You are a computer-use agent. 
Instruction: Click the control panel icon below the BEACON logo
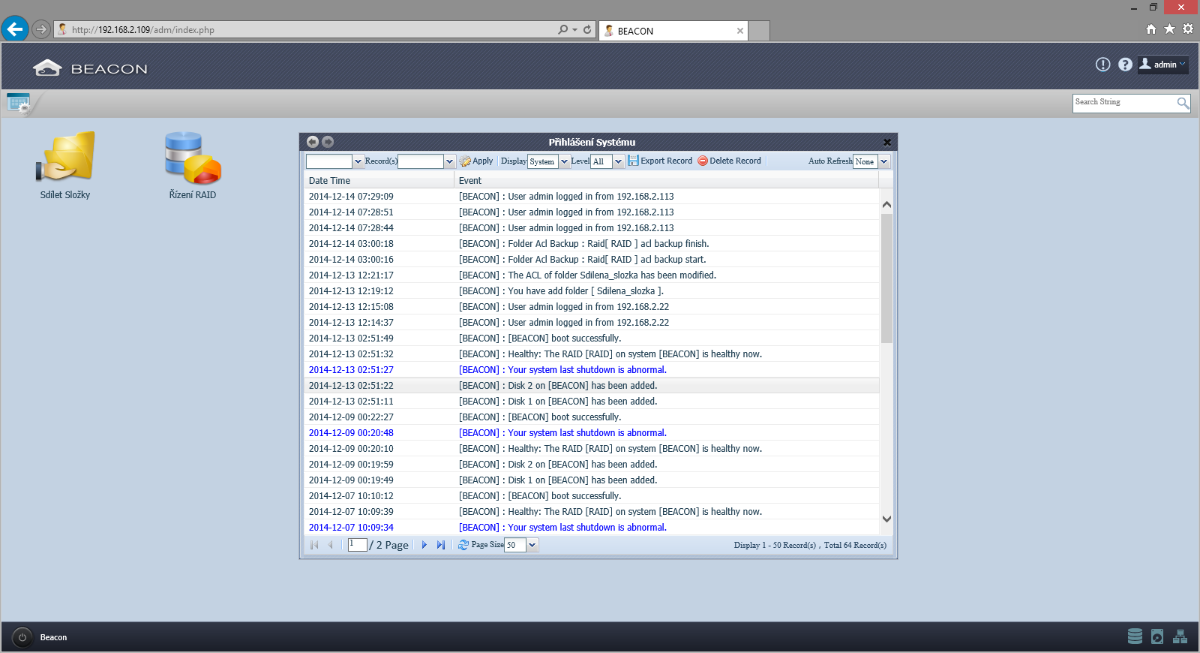(18, 102)
